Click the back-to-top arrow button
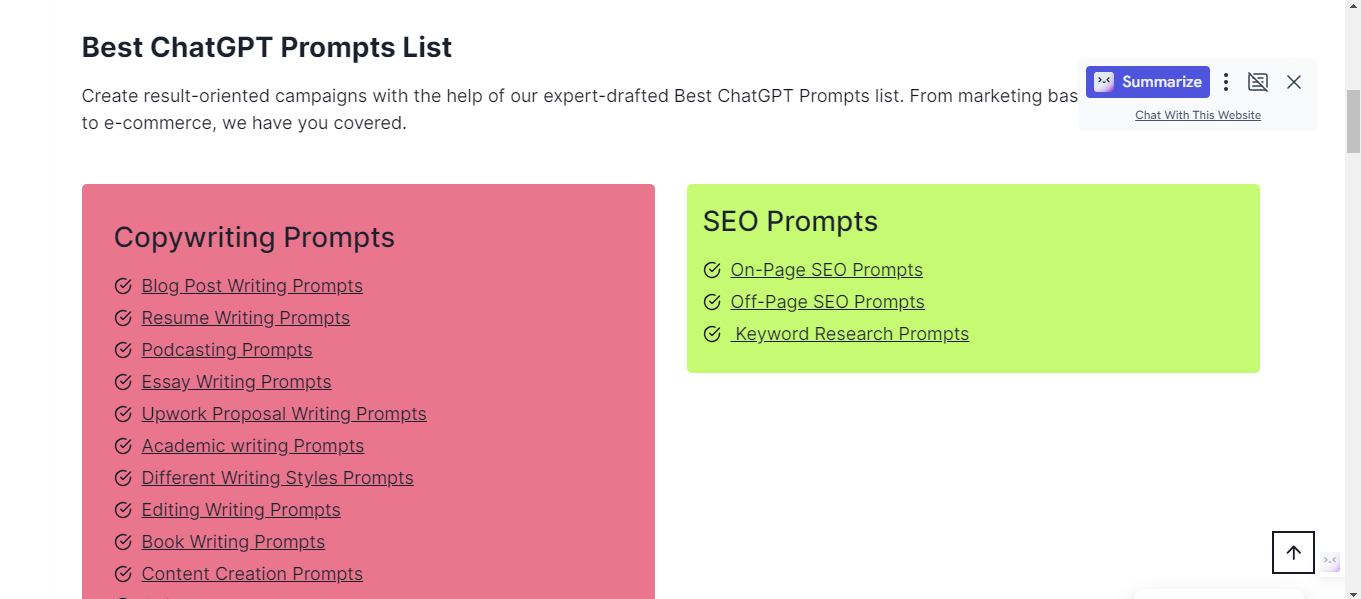The image size is (1361, 599). pos(1293,552)
